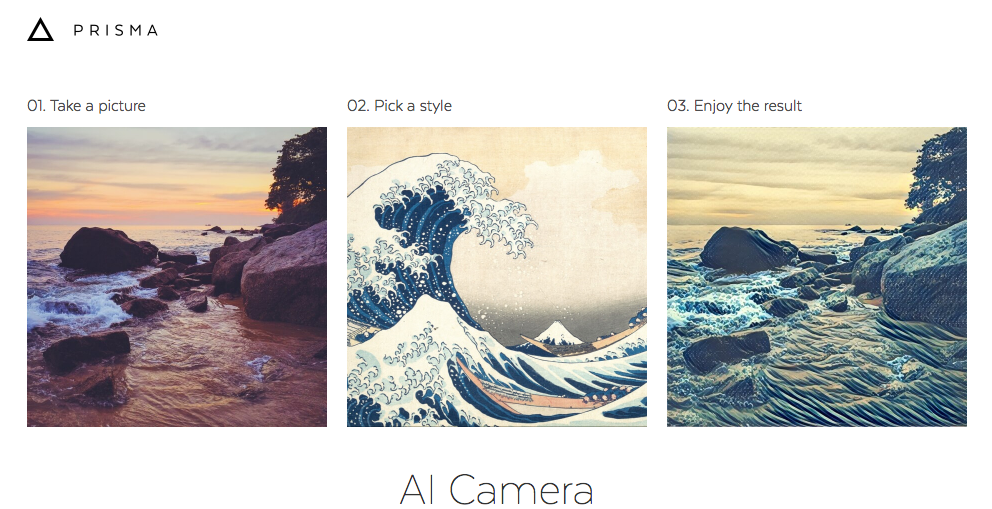The image size is (992, 509).
Task: Click the large dark rock in original photo
Action: click(x=105, y=248)
